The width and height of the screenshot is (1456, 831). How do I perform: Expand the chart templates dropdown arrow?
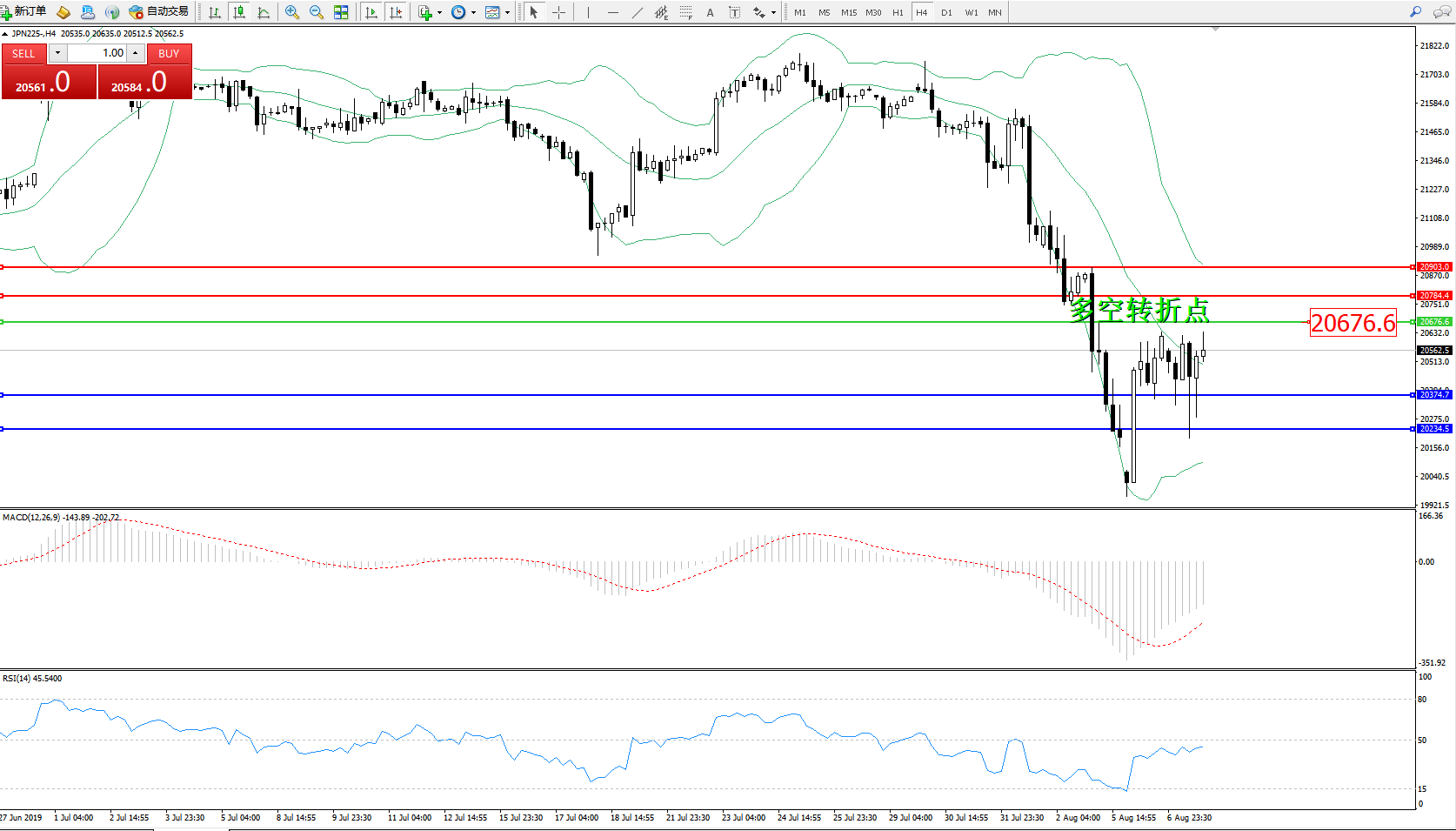coord(507,12)
